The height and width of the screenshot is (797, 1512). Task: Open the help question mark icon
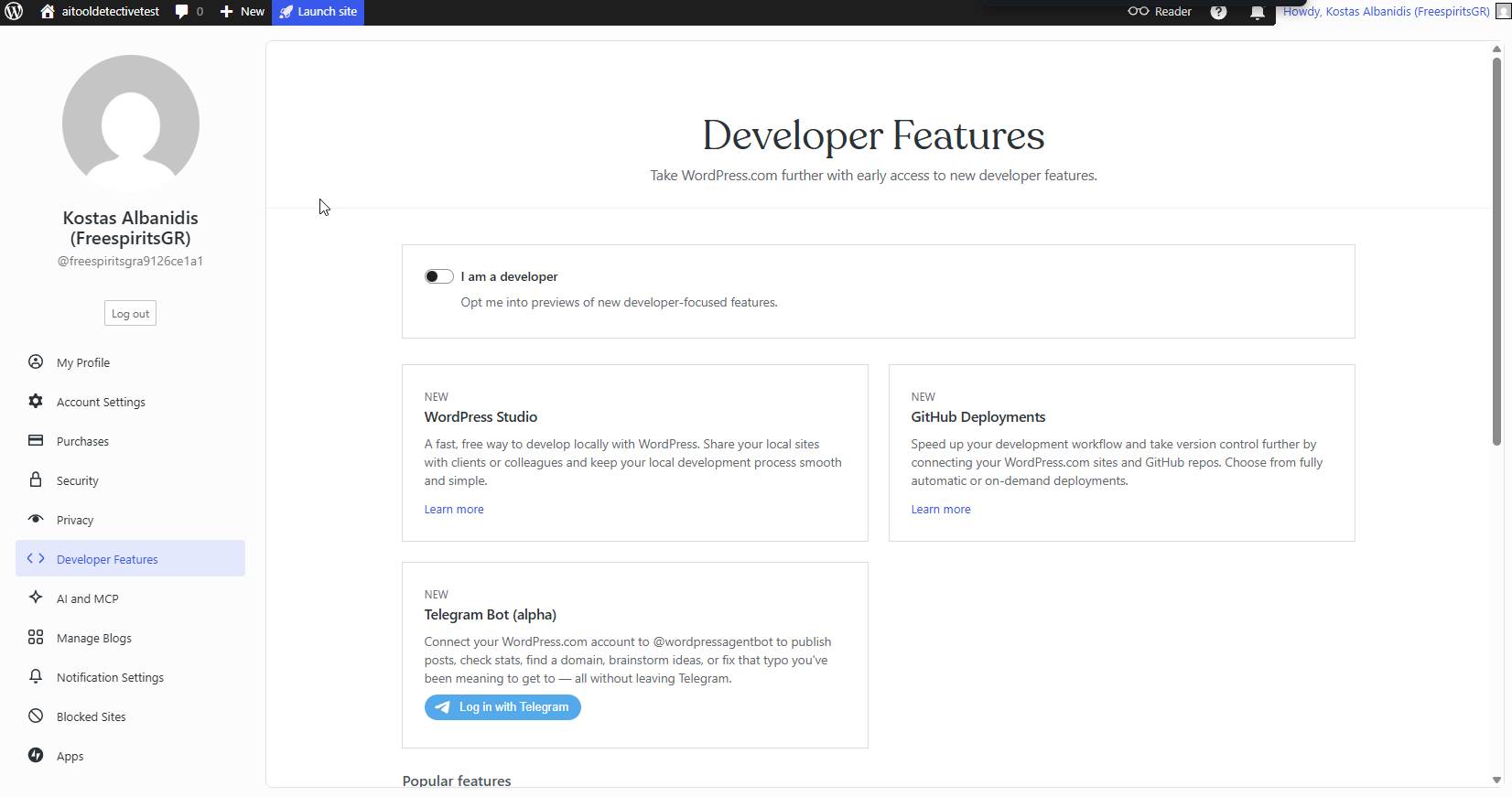[x=1218, y=12]
